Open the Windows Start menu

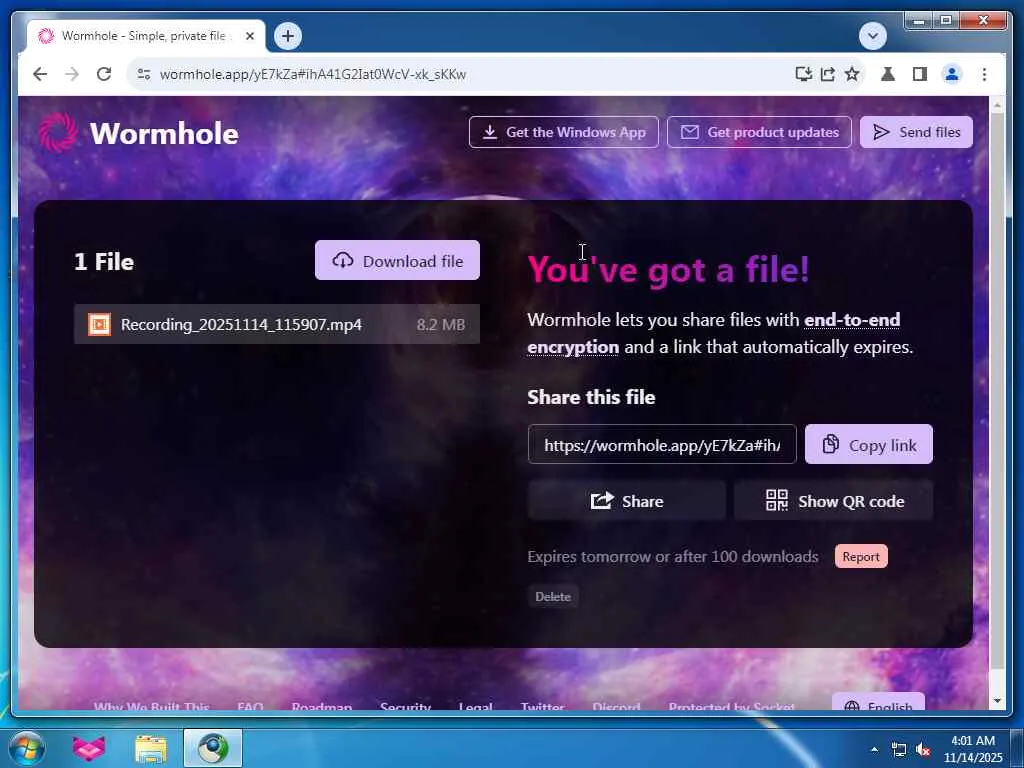26,748
